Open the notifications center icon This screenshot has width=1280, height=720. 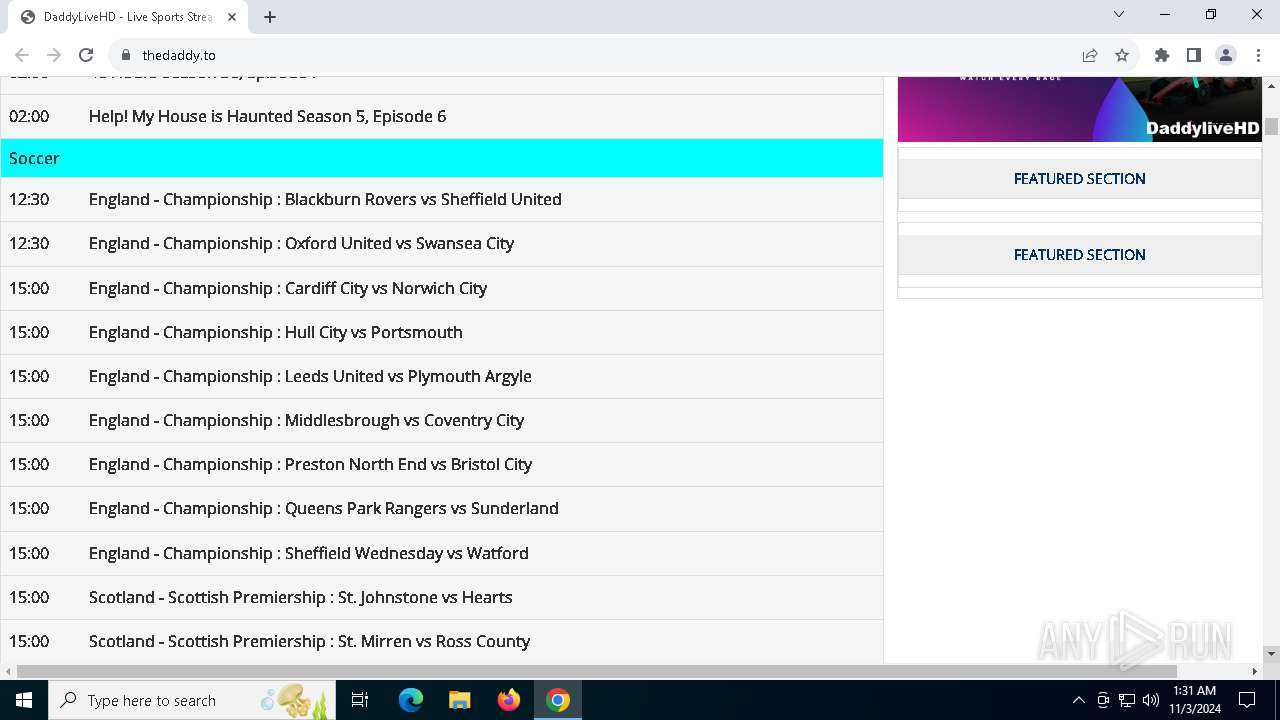pyautogui.click(x=1247, y=700)
